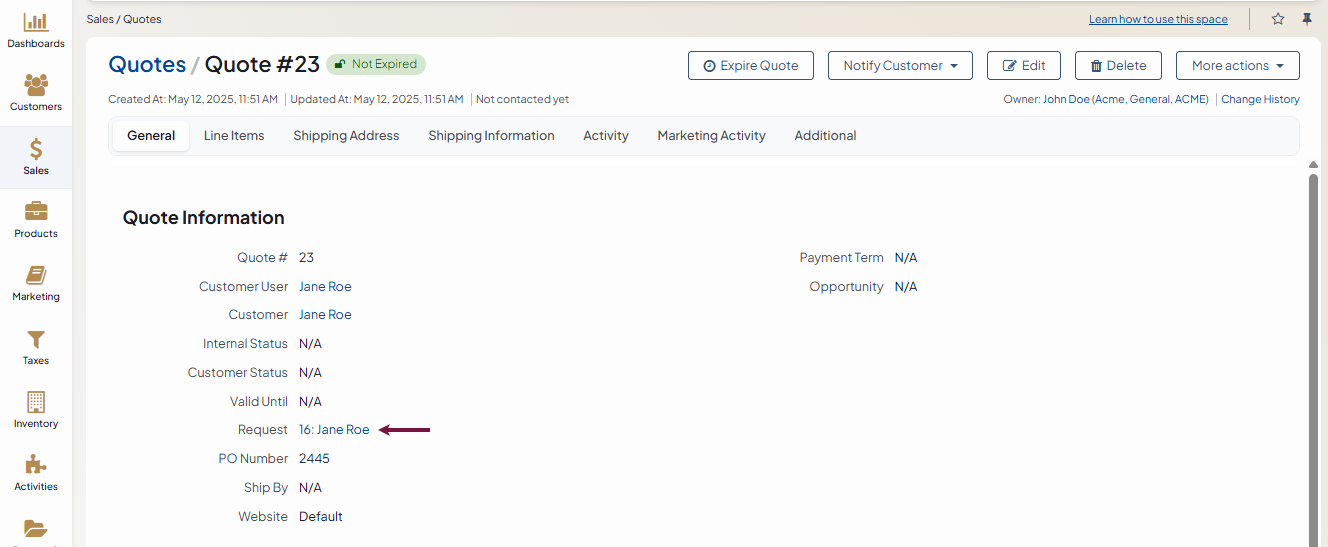Expand the Notify Customer dropdown
Image resolution: width=1328 pixels, height=547 pixels.
pyautogui.click(x=900, y=66)
